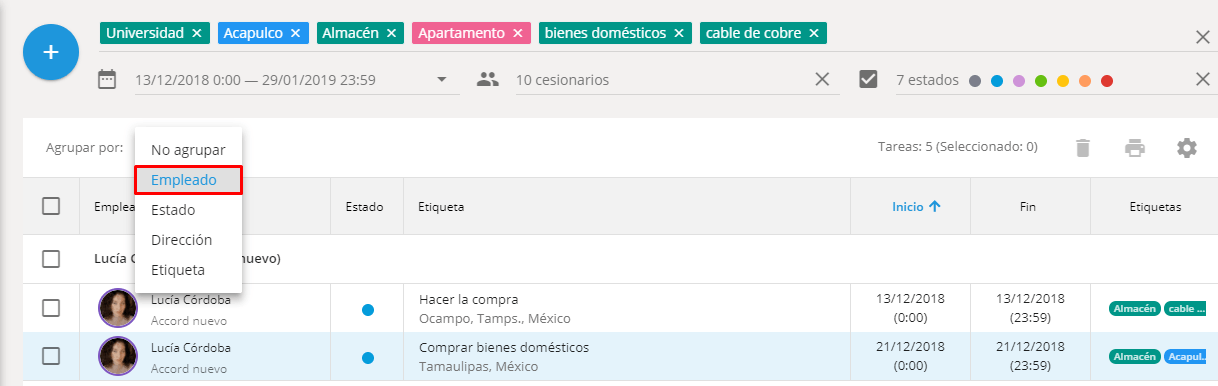This screenshot has width=1218, height=386.
Task: Clear the cesionarios filter
Action: [x=822, y=80]
